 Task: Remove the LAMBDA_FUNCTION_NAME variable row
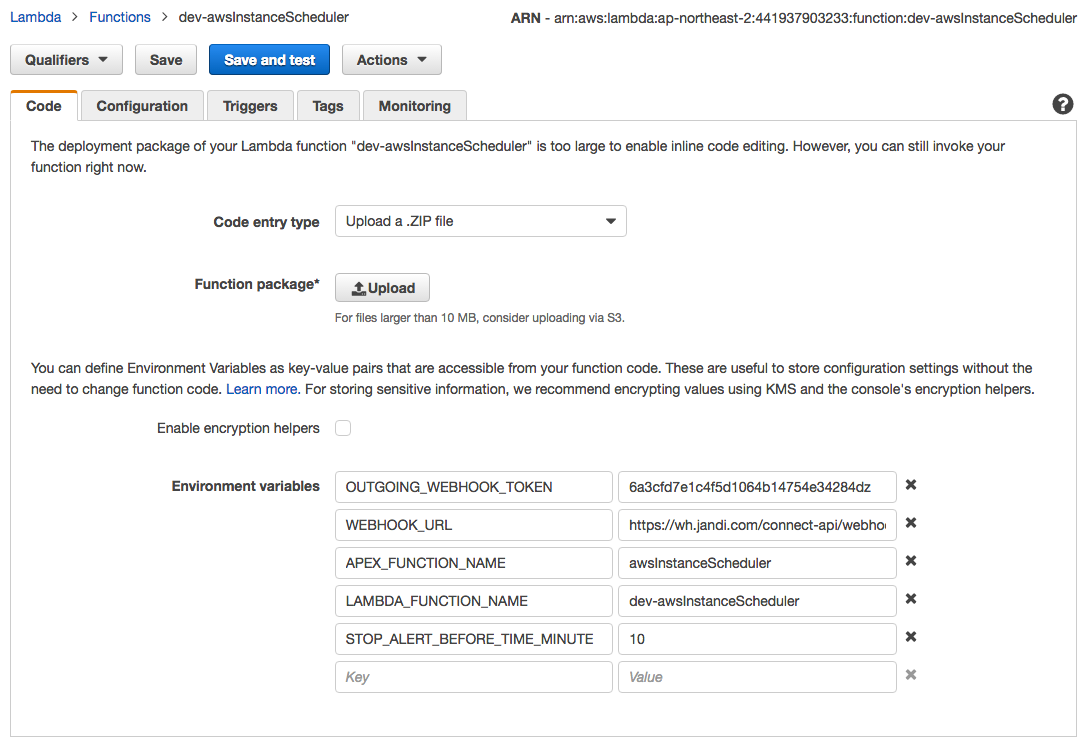pos(911,599)
